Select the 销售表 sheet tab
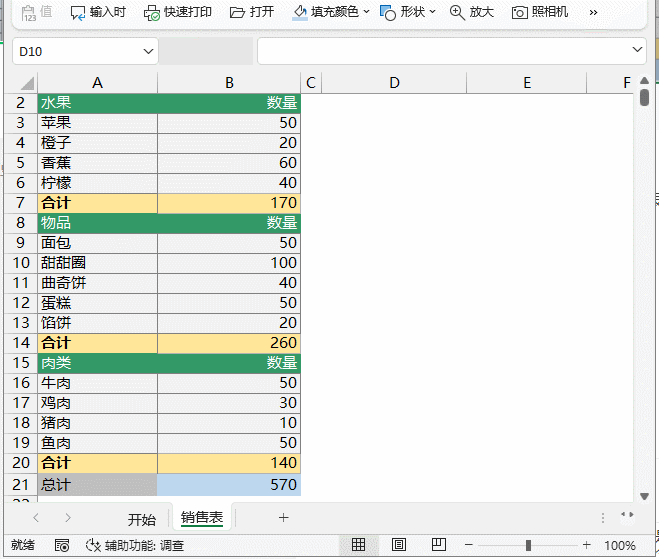659x559 pixels. pyautogui.click(x=202, y=518)
